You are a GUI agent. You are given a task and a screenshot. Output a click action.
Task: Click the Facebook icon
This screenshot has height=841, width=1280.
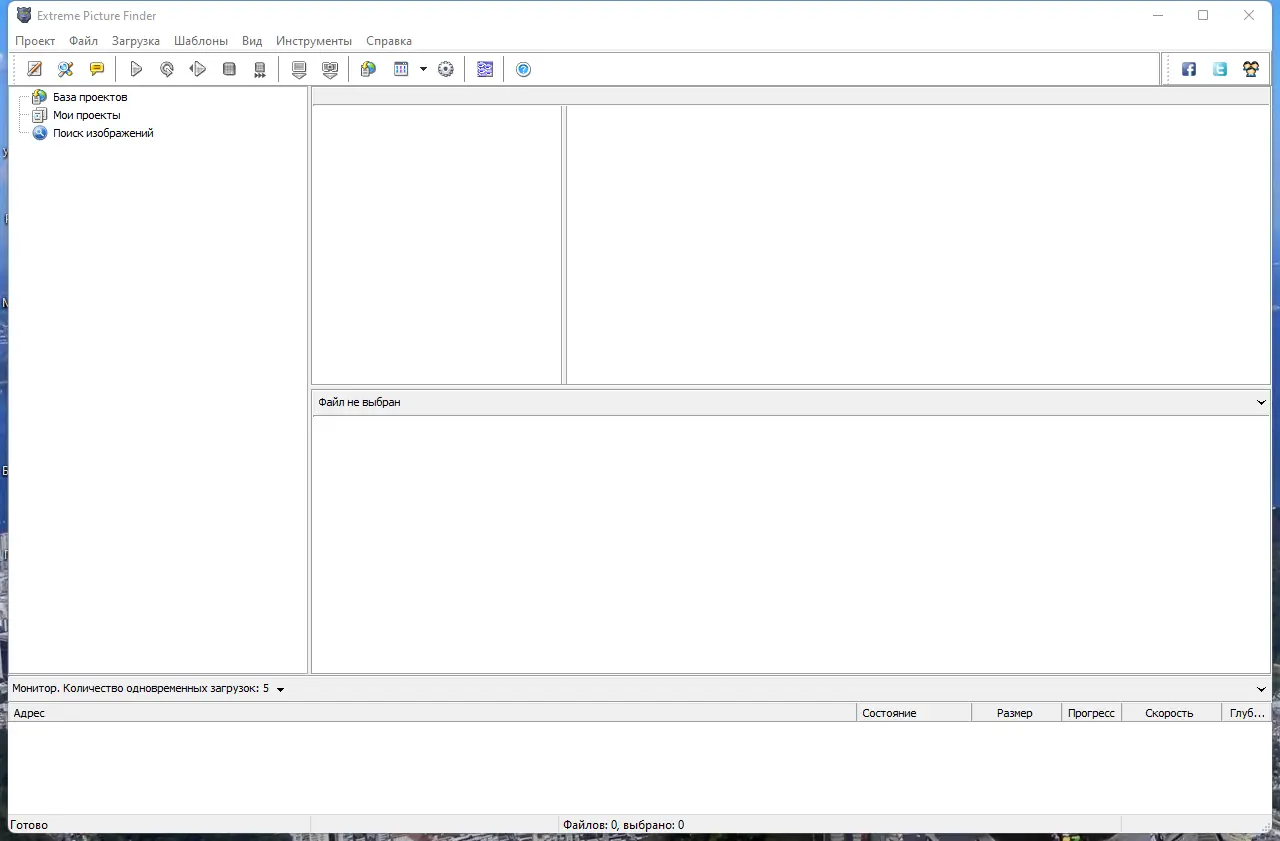tap(1189, 69)
